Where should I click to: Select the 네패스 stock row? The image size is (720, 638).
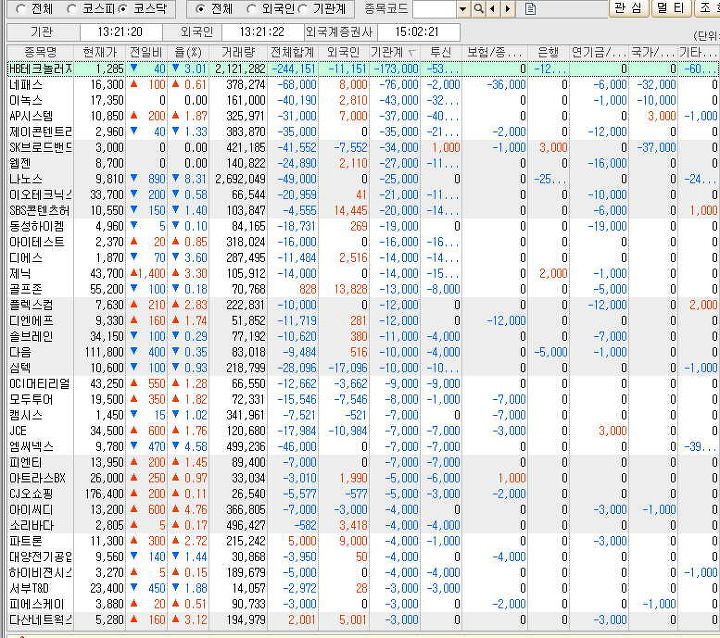pyautogui.click(x=363, y=85)
